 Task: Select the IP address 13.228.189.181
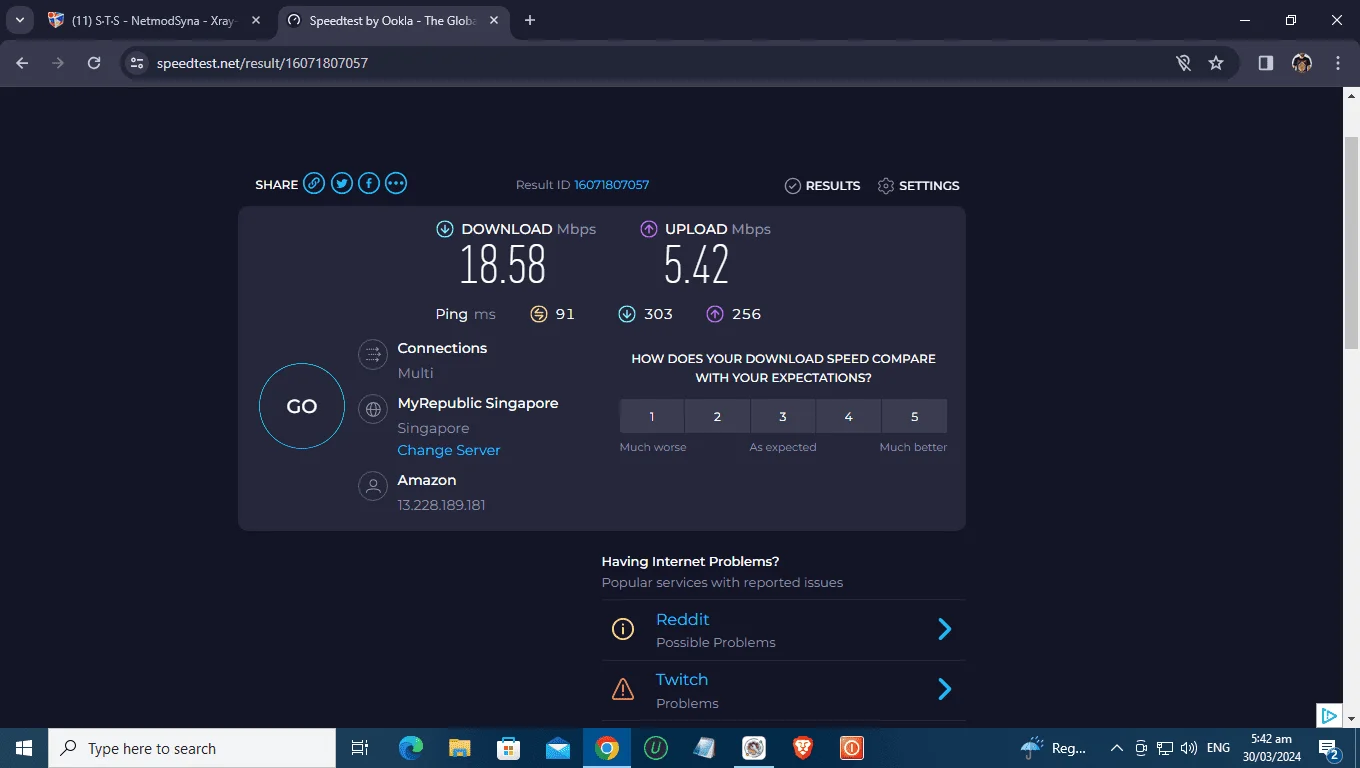click(441, 505)
